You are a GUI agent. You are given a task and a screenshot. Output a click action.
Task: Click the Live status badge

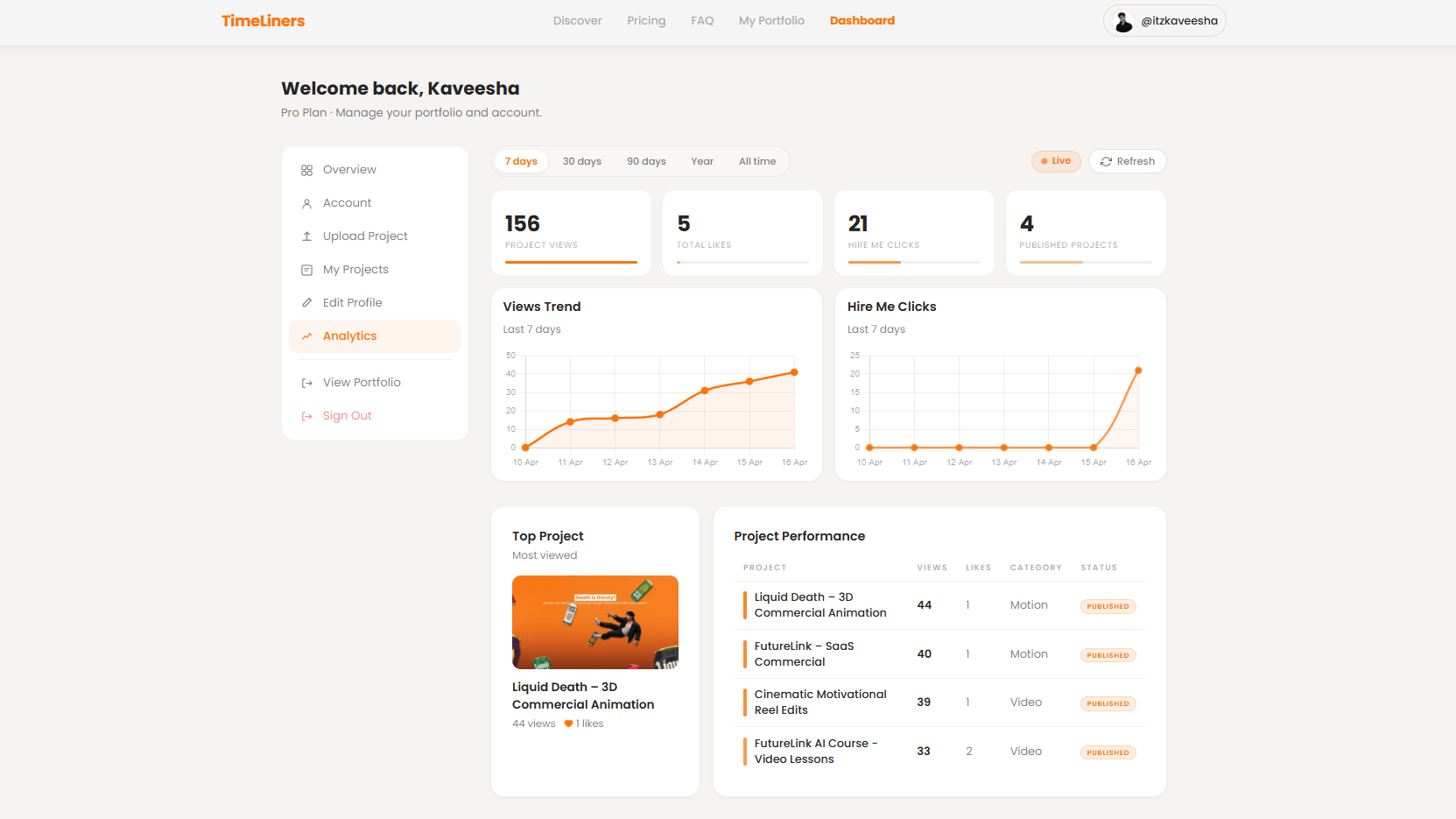[x=1056, y=161]
